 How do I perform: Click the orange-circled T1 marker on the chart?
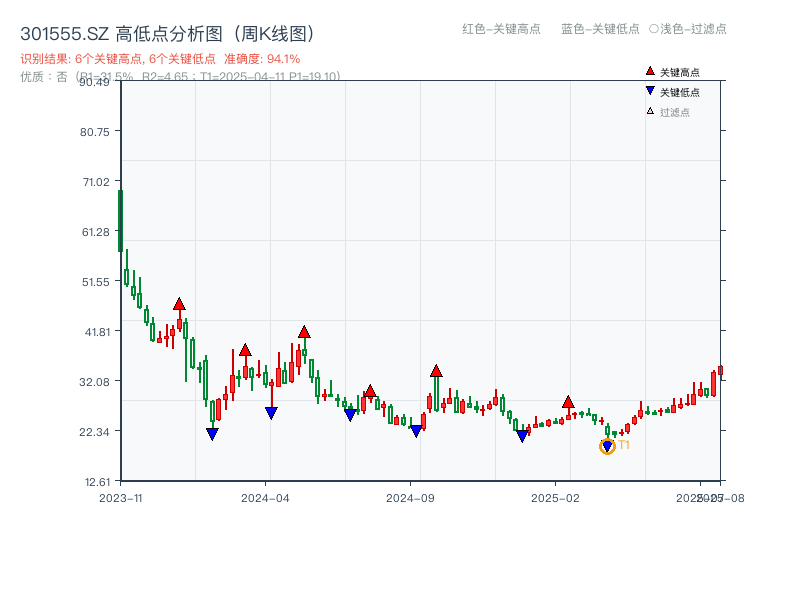(x=608, y=444)
